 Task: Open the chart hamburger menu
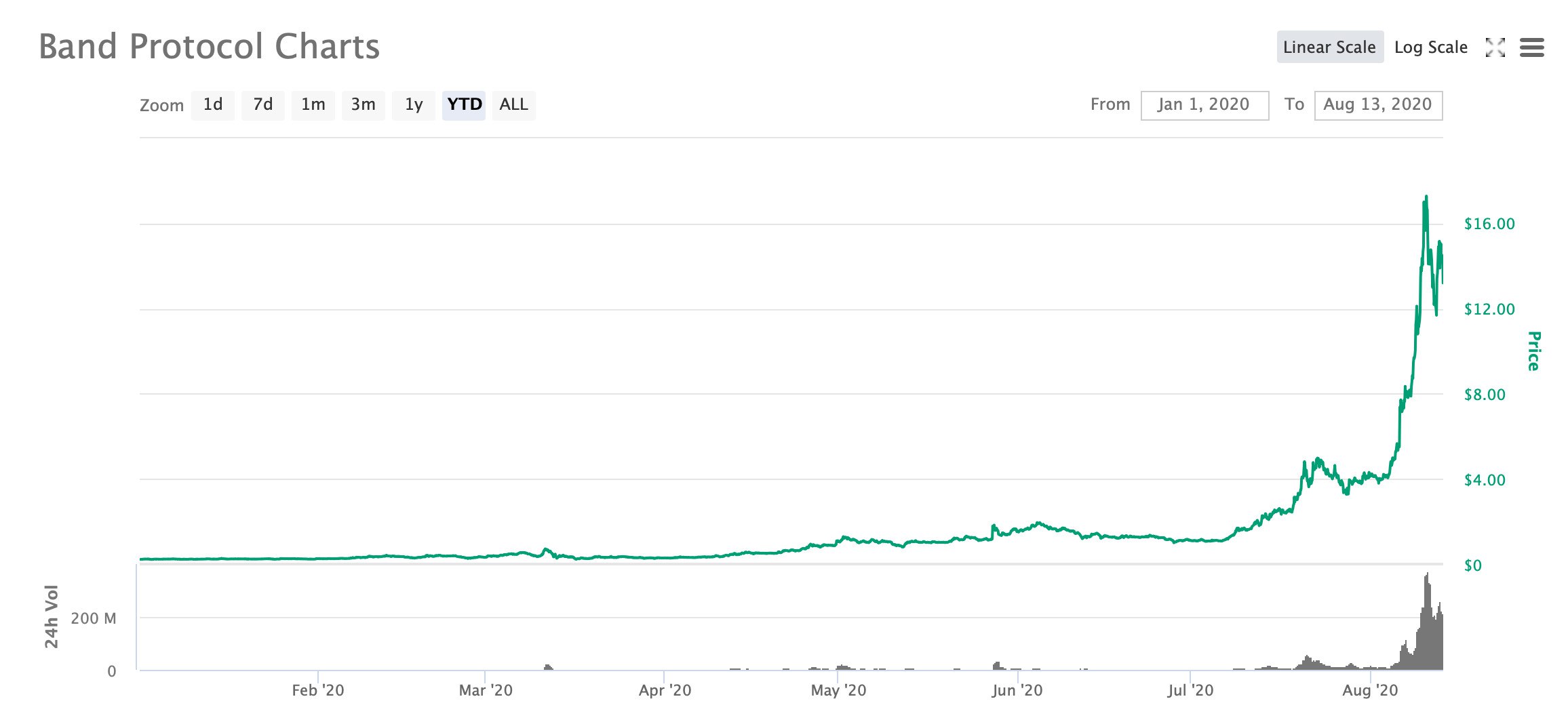click(1531, 47)
